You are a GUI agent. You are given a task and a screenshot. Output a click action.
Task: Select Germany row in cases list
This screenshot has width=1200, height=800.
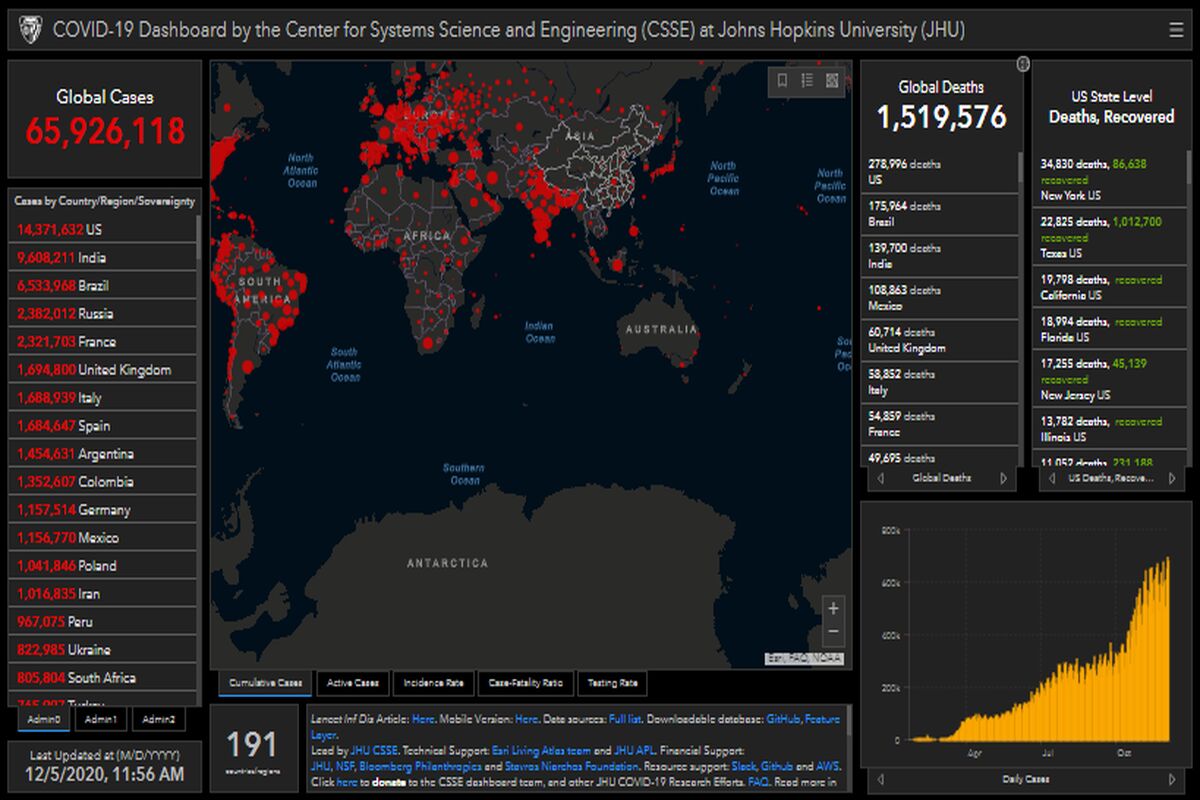point(104,509)
